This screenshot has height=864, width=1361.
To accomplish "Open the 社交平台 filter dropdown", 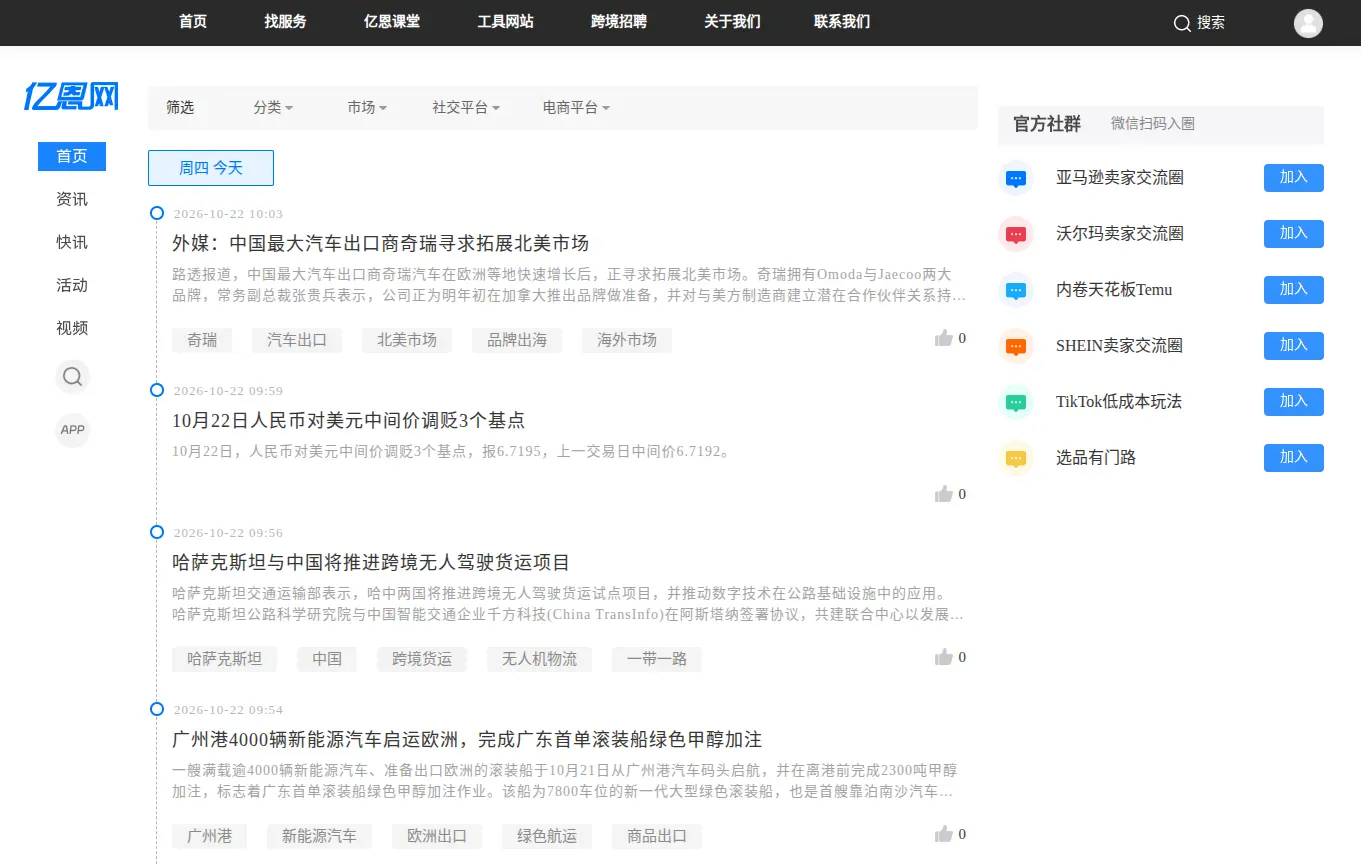I will [466, 108].
